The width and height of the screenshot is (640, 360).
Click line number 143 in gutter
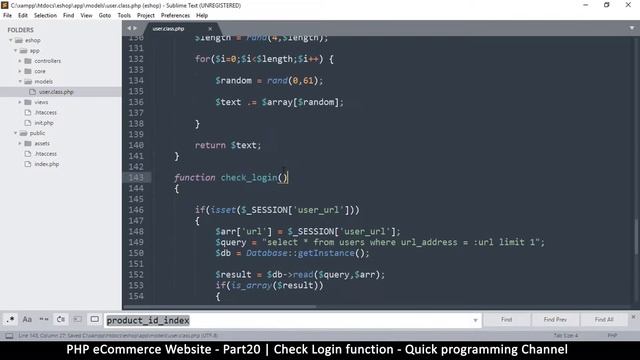tap(136, 178)
